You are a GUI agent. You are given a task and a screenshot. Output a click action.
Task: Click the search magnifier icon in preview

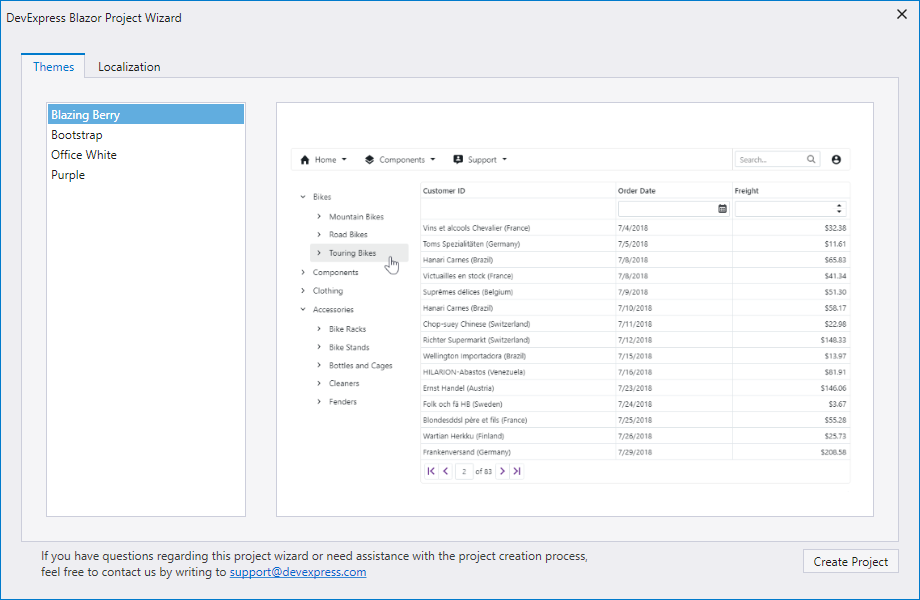coord(811,159)
